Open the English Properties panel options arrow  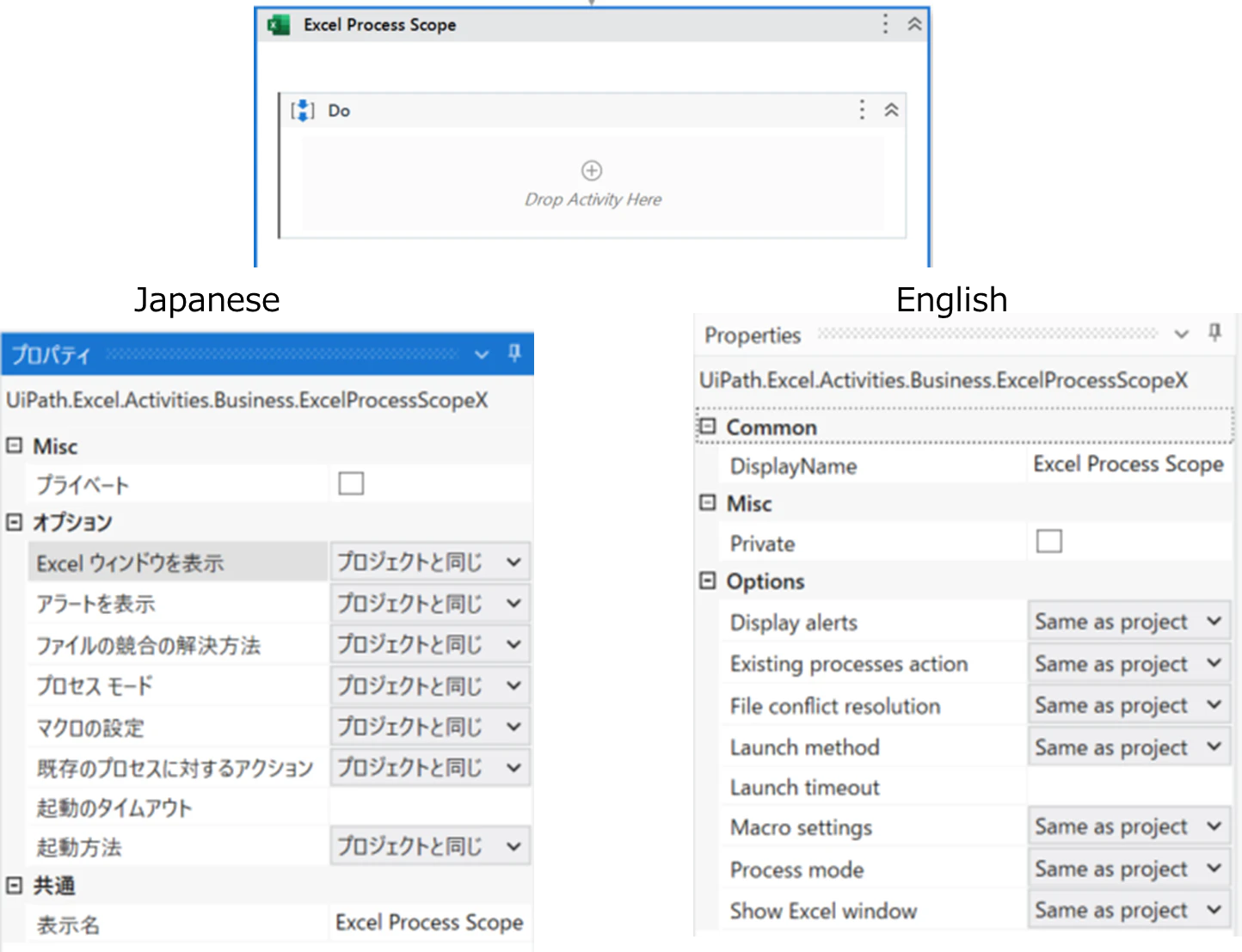click(x=1182, y=334)
